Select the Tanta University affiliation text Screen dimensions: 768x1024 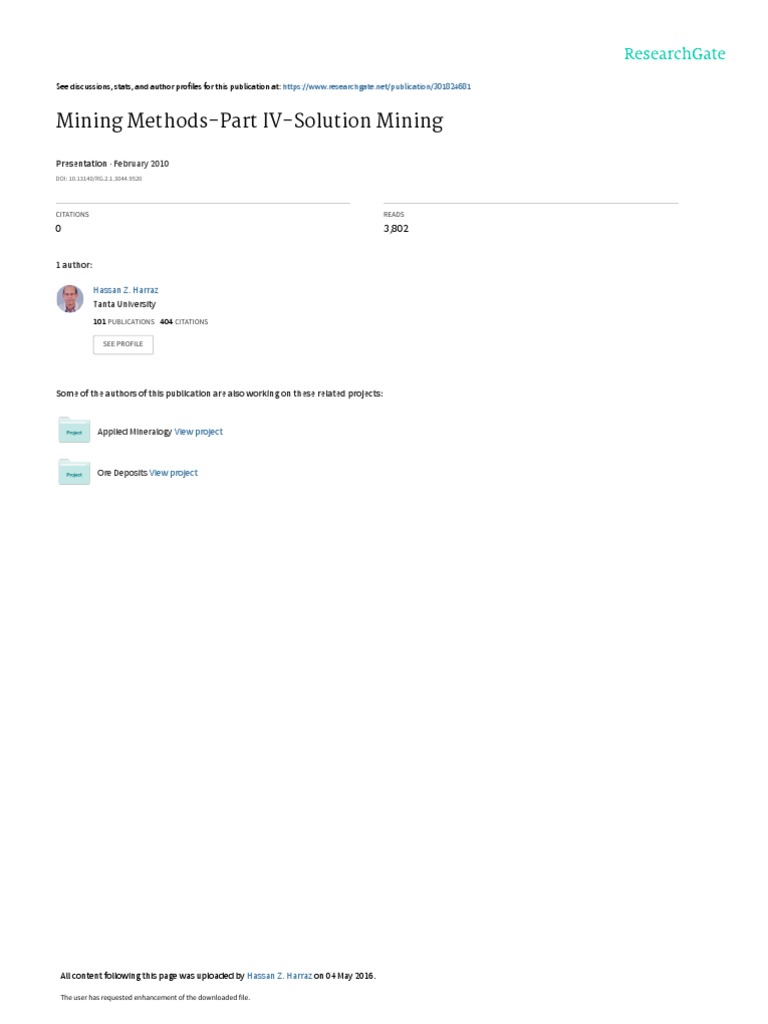coord(124,304)
